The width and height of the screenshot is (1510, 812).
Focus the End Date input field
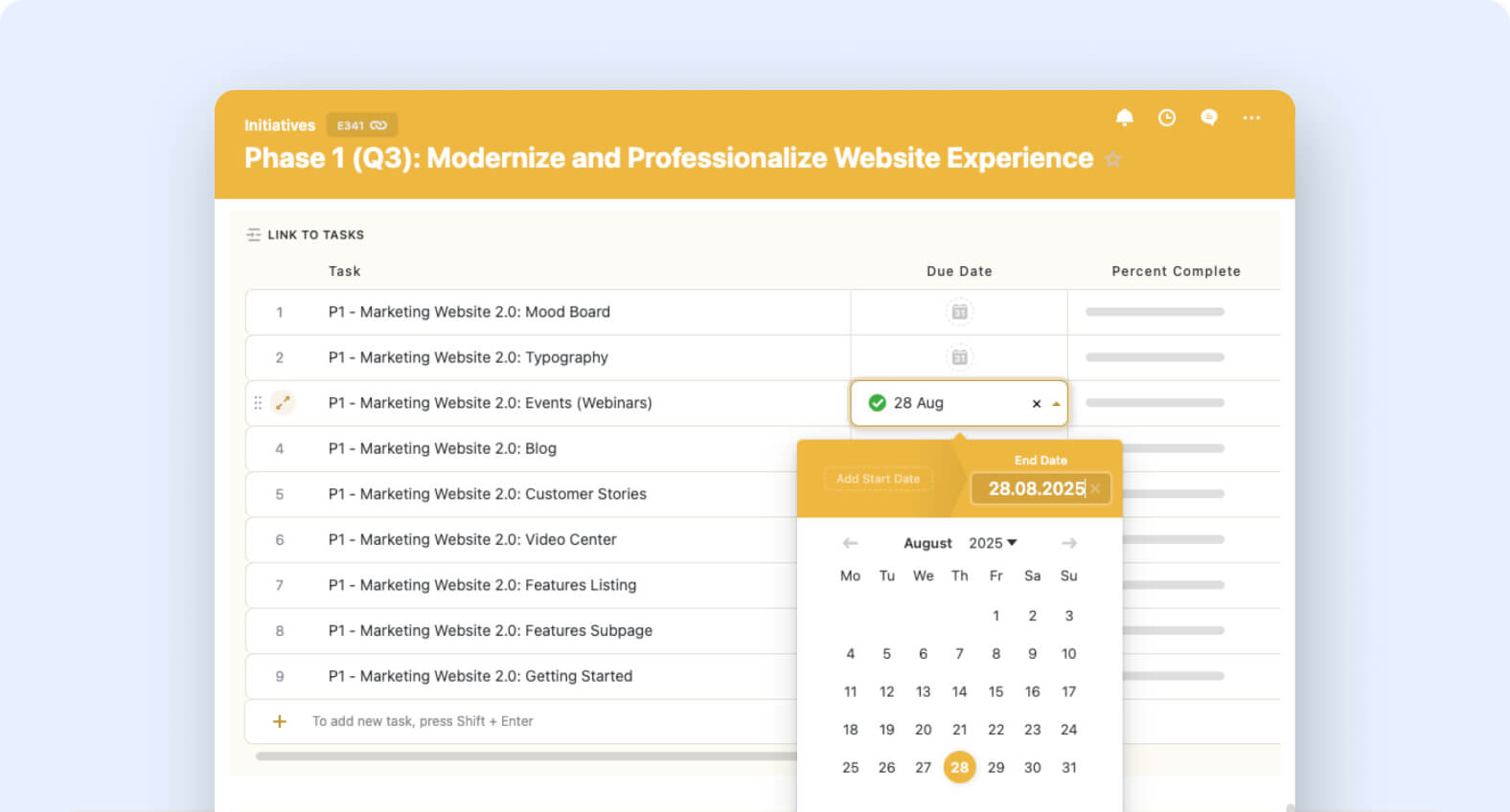tap(1041, 488)
